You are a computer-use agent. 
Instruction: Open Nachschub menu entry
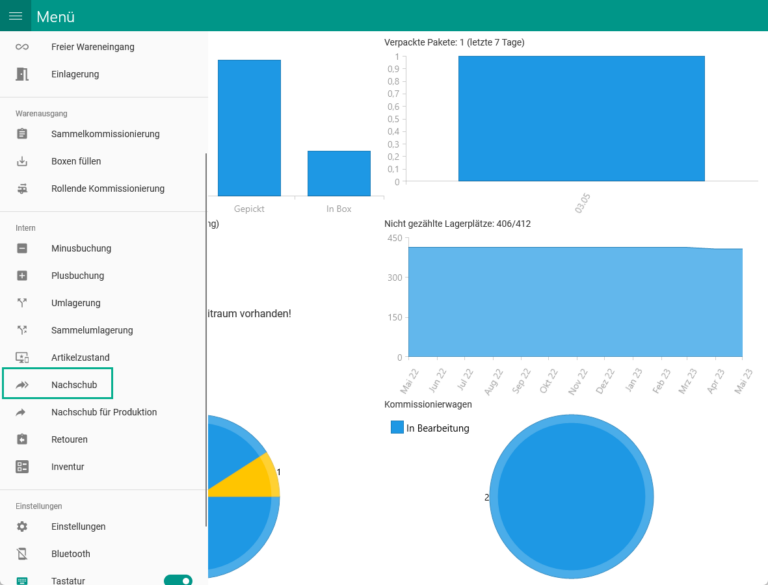74,384
